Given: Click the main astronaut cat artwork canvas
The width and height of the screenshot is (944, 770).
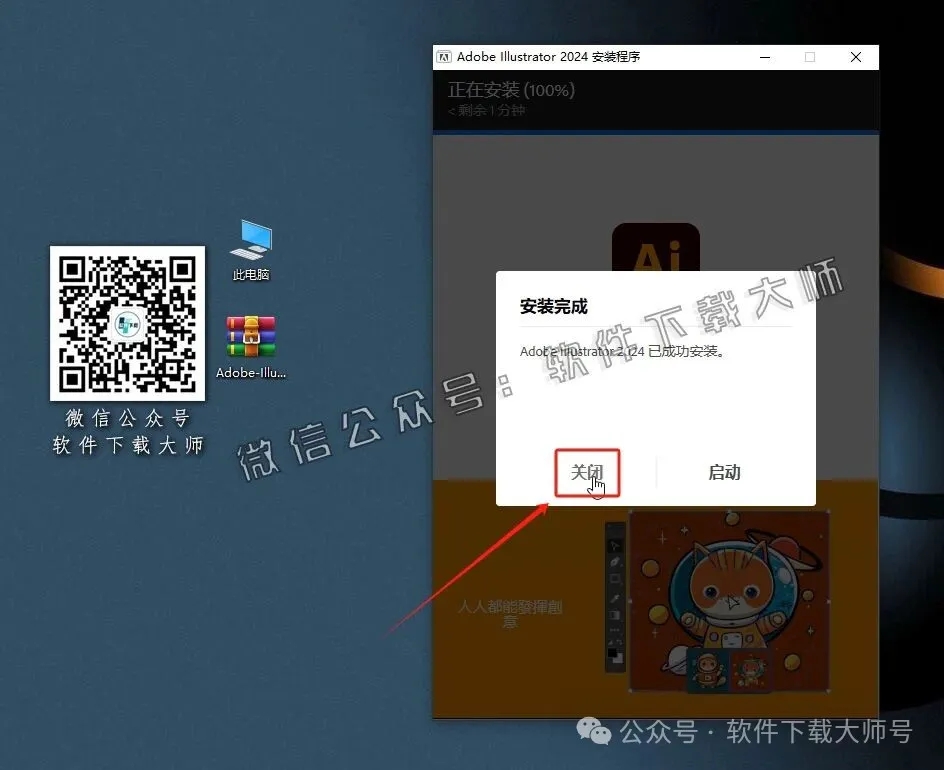Looking at the screenshot, I should tap(730, 595).
